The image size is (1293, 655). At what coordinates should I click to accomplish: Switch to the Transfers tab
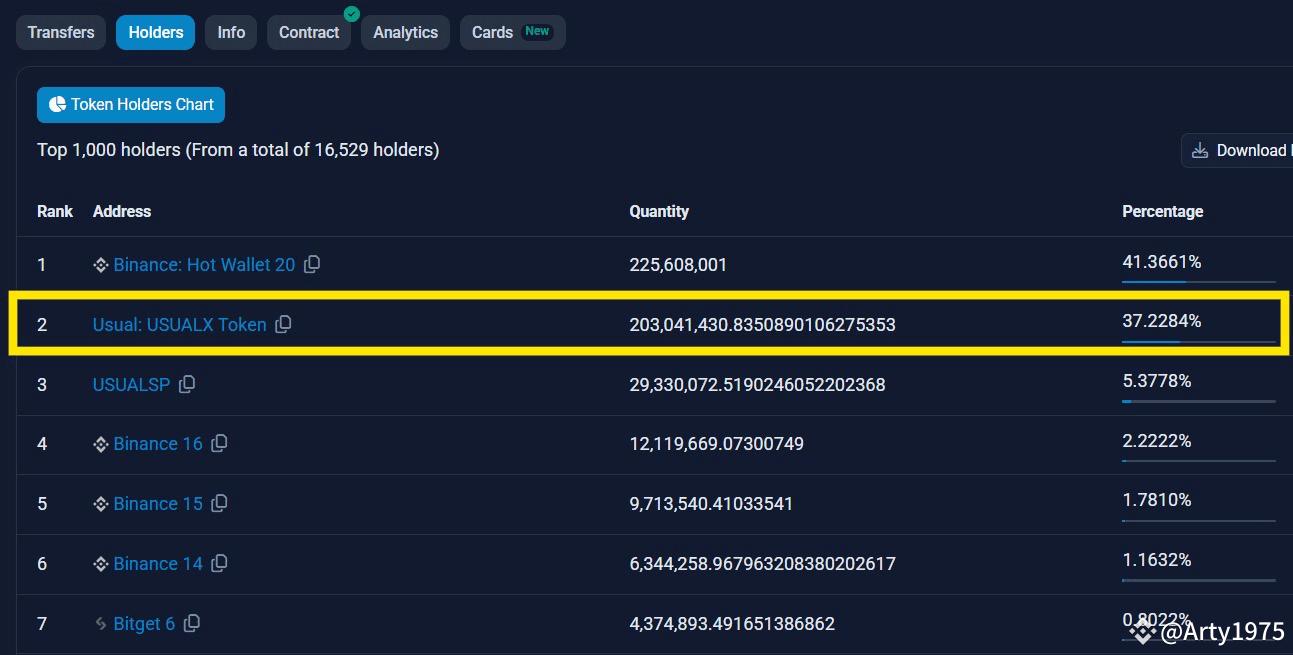61,32
